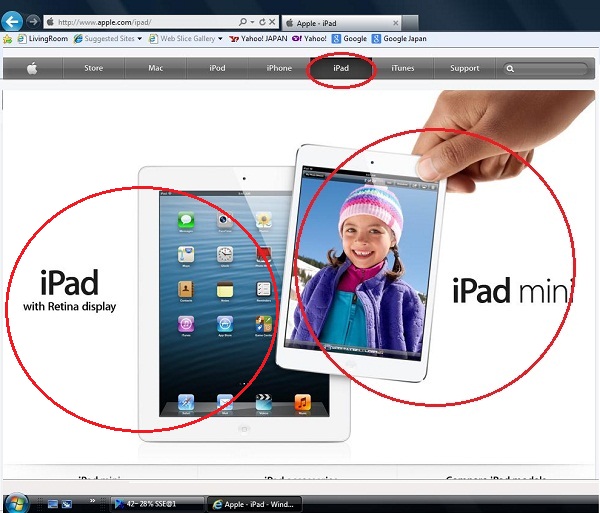
Task: Go to the Store section
Action: pyautogui.click(x=94, y=68)
